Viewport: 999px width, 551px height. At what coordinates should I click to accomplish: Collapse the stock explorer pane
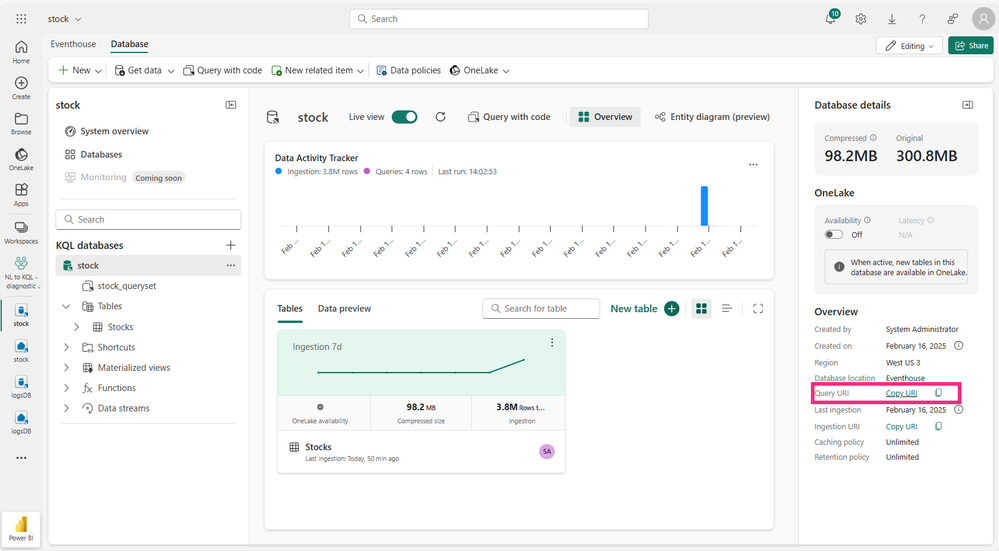(231, 105)
